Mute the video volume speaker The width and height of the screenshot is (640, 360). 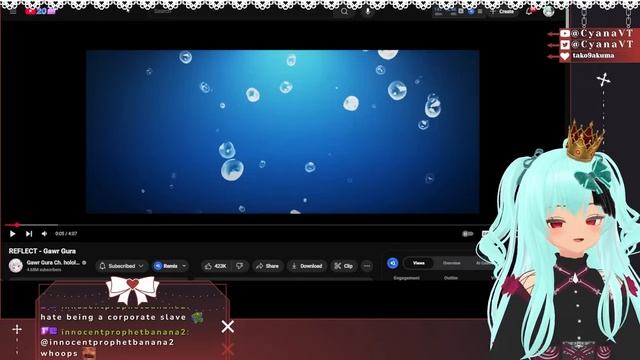pos(44,234)
